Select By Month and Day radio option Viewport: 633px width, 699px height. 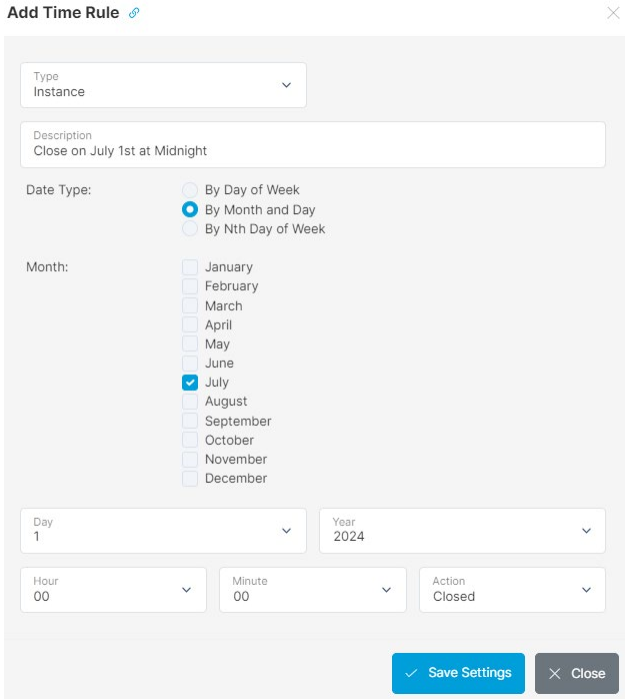pos(190,210)
